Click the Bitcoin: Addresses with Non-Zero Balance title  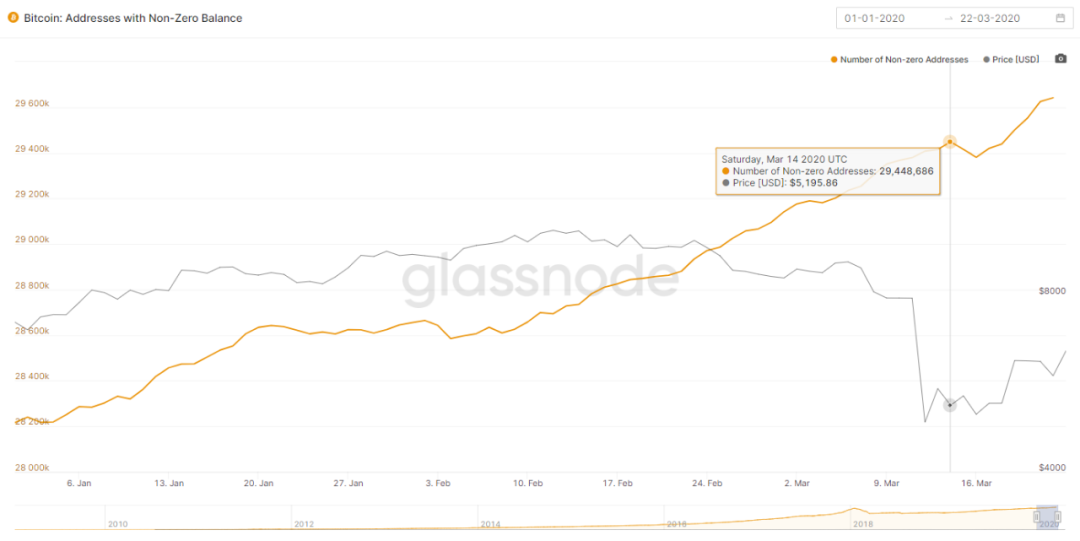tap(132, 18)
